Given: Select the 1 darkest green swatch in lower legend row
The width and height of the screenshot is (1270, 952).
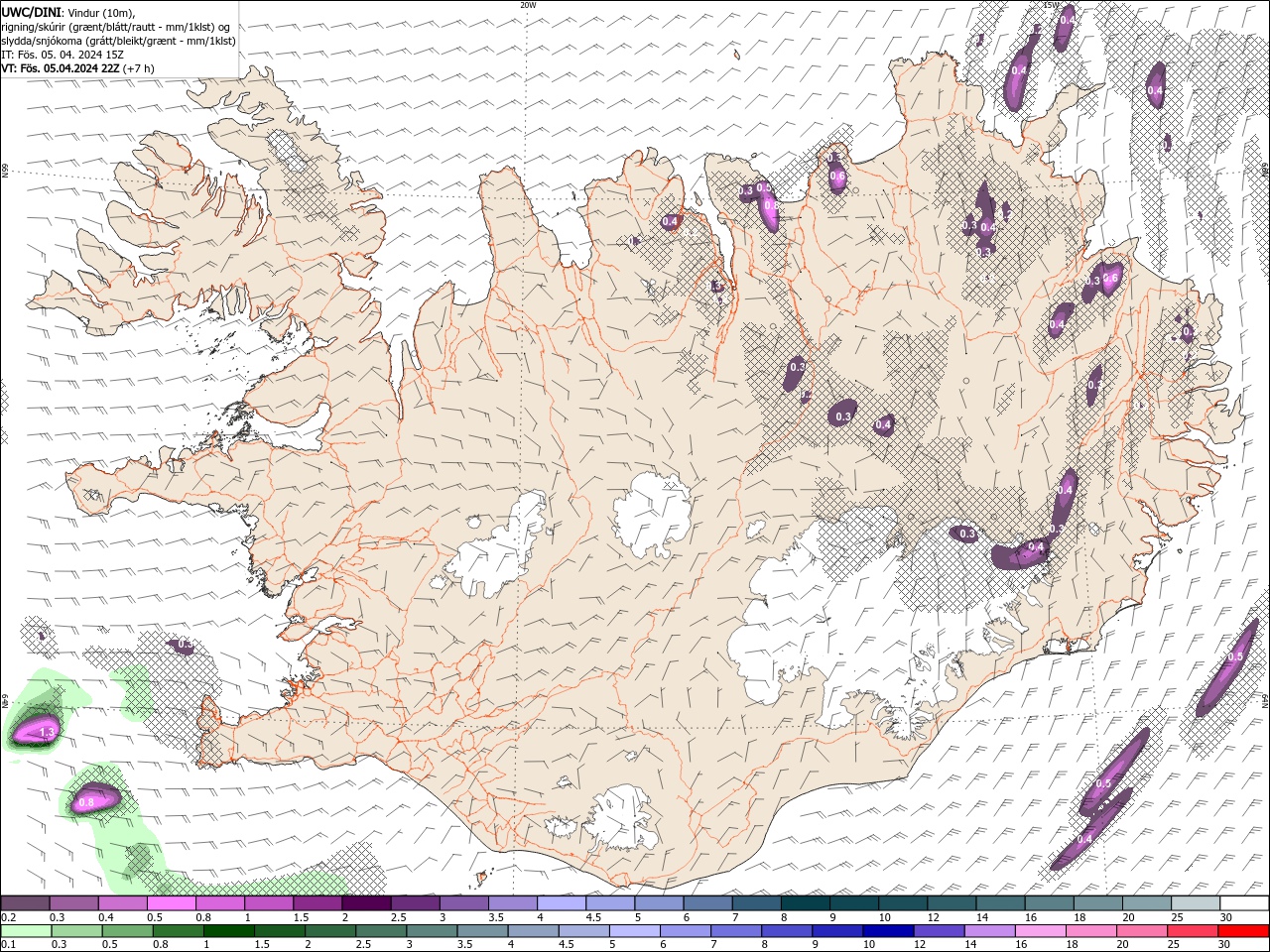Looking at the screenshot, I should coord(228,931).
